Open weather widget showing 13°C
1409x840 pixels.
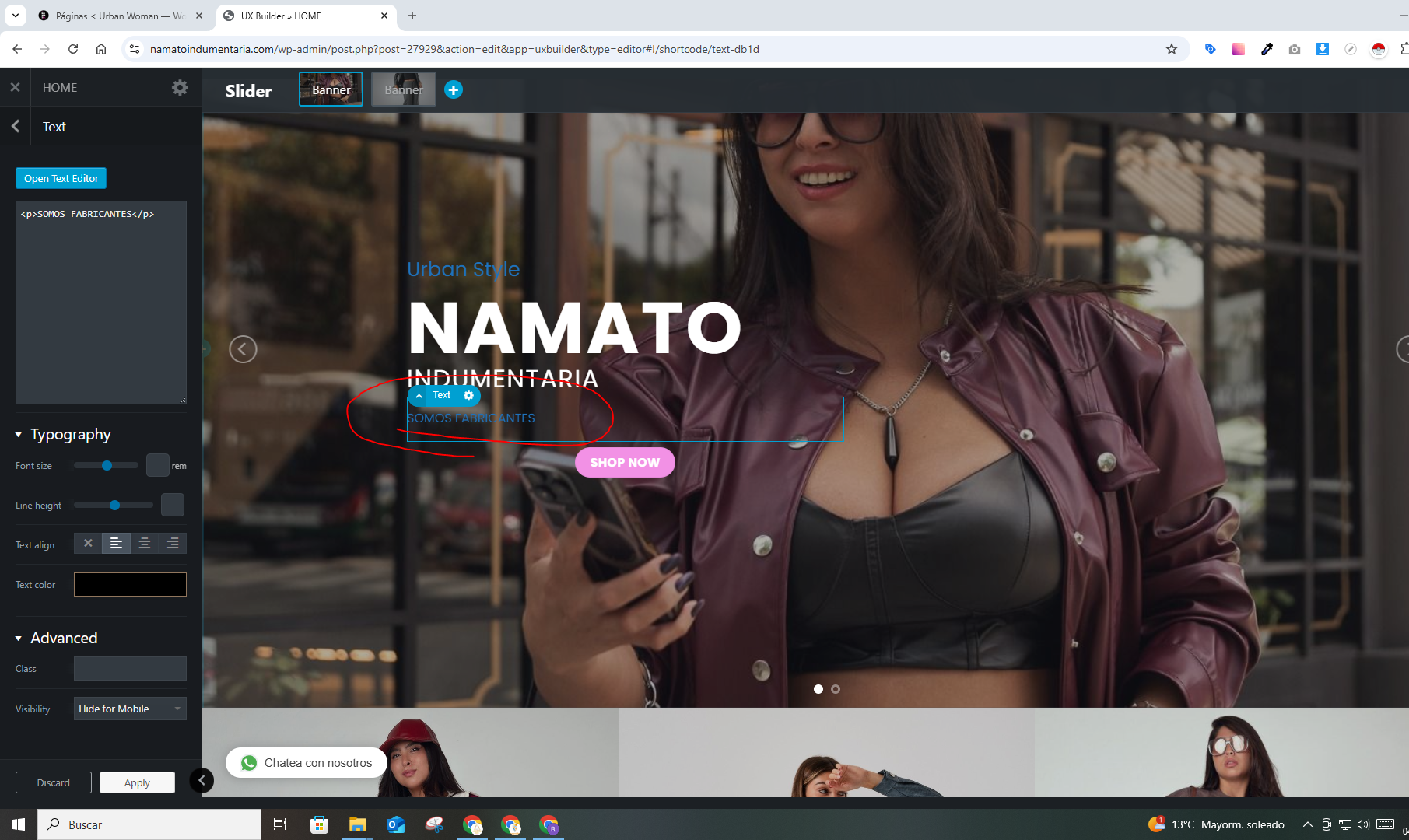(1216, 824)
